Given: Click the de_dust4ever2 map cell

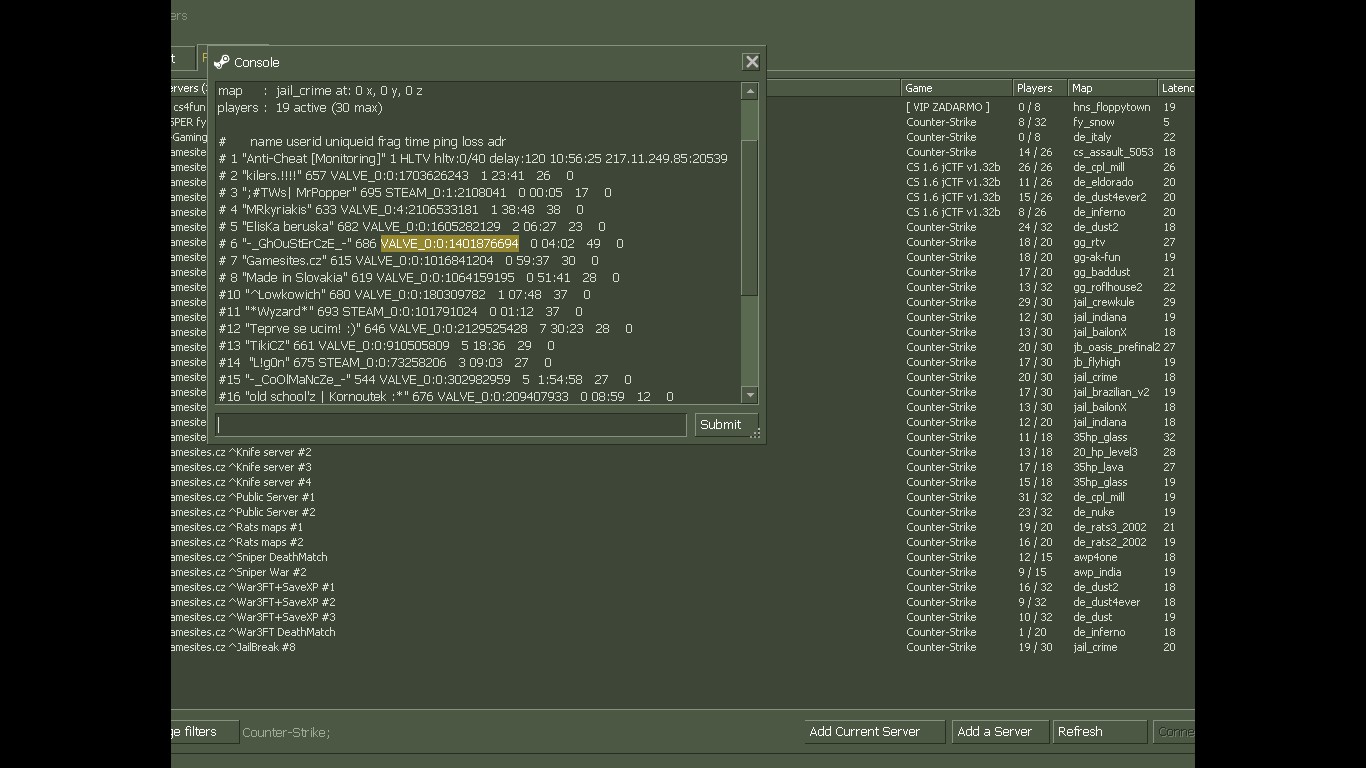Looking at the screenshot, I should coord(1110,197).
